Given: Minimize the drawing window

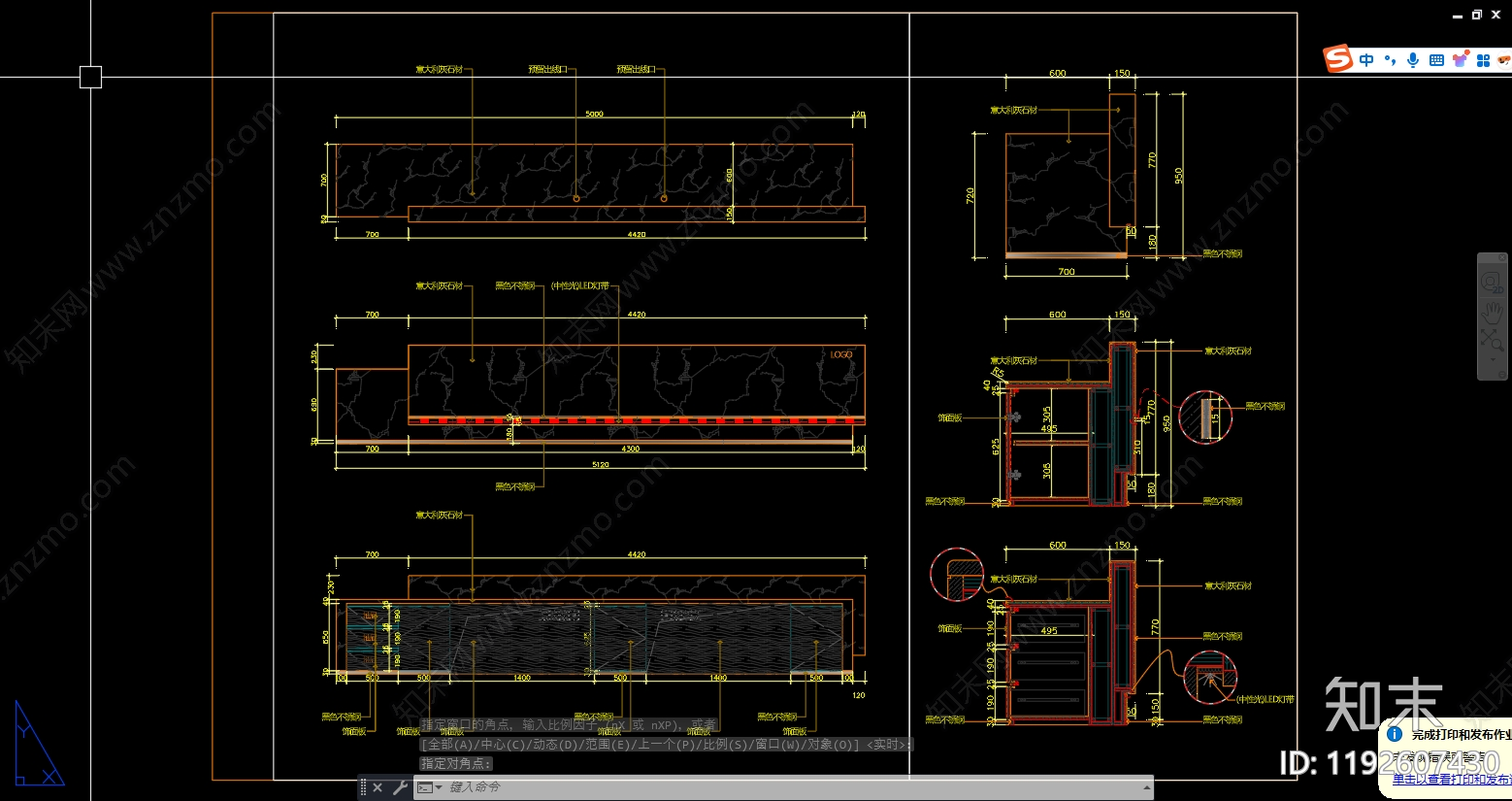Looking at the screenshot, I should (x=1458, y=16).
